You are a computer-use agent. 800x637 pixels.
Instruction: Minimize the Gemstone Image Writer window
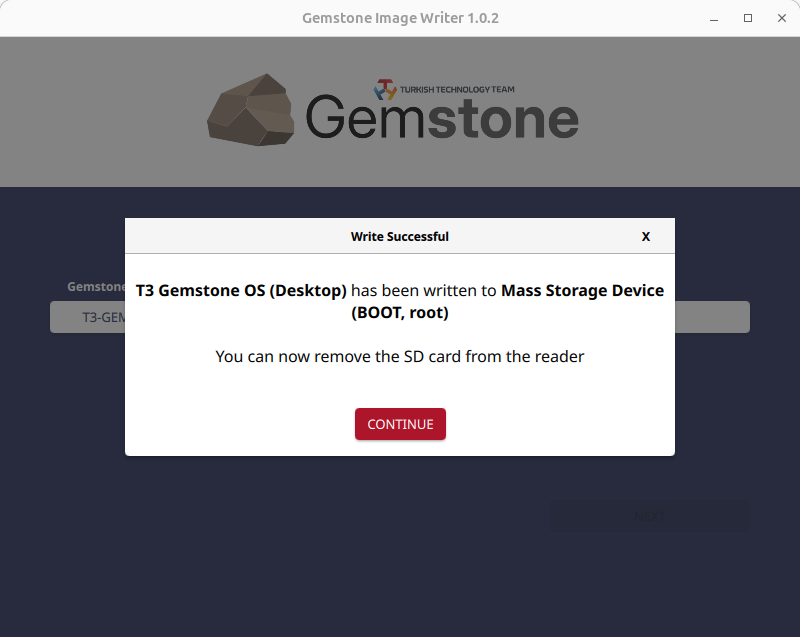714,18
